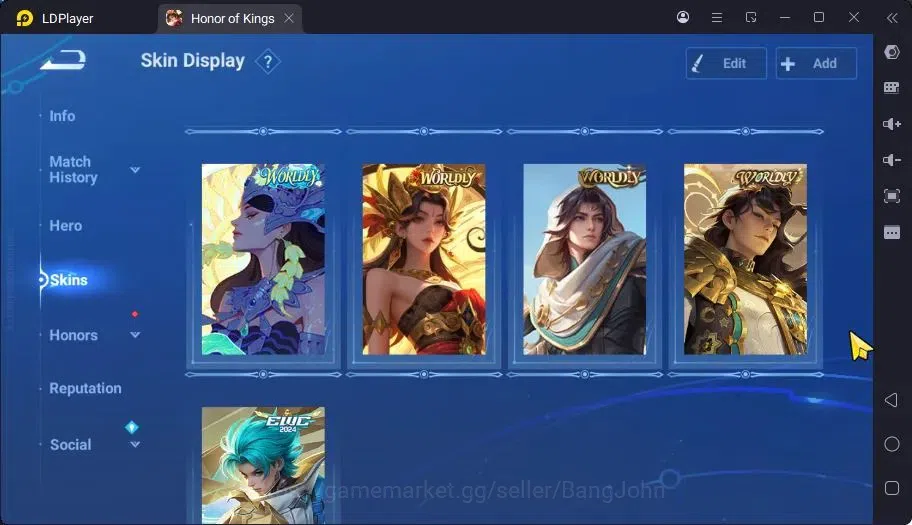Click the blue diamond badge above Social

(132, 427)
